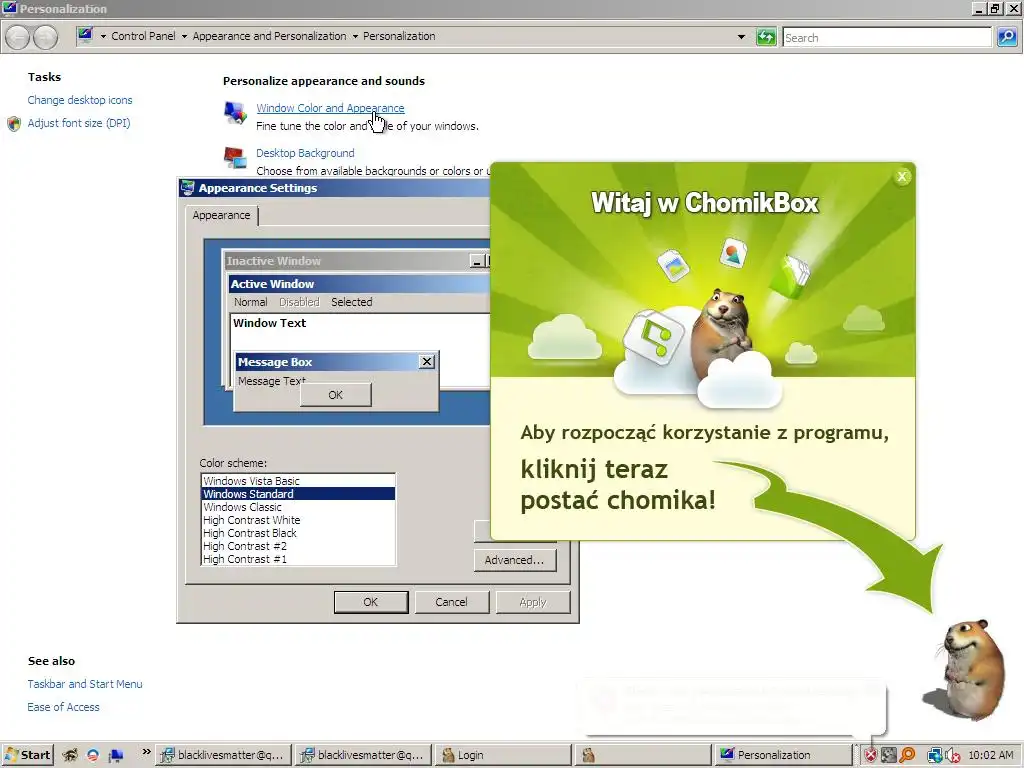Click the round red-blue Quick Launch icon
The width and height of the screenshot is (1024, 768).
(93, 755)
